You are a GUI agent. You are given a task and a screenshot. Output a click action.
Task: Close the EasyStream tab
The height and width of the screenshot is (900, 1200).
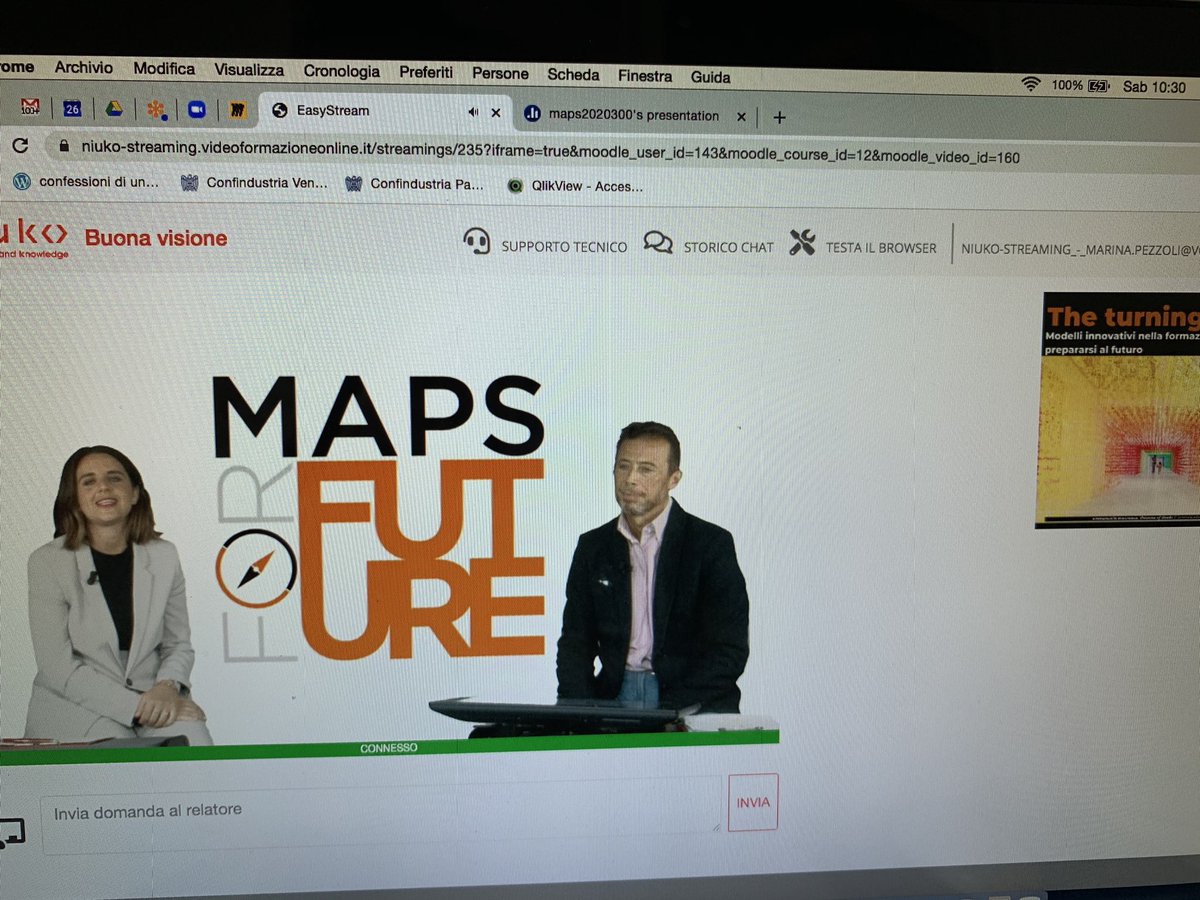pyautogui.click(x=496, y=112)
